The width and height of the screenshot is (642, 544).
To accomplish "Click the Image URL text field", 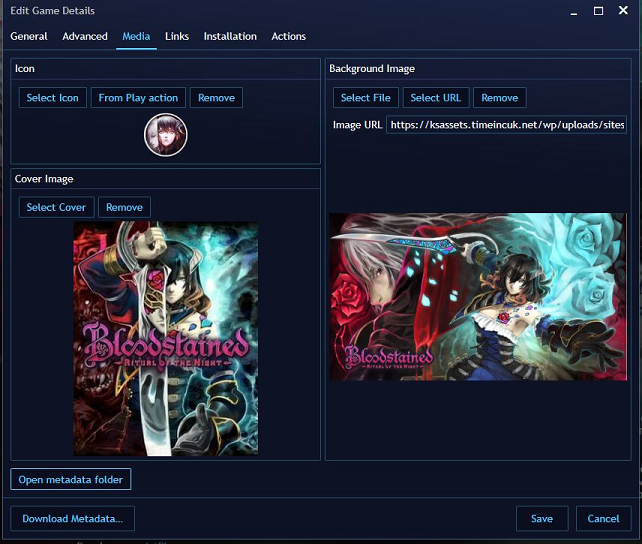I will tap(506, 124).
